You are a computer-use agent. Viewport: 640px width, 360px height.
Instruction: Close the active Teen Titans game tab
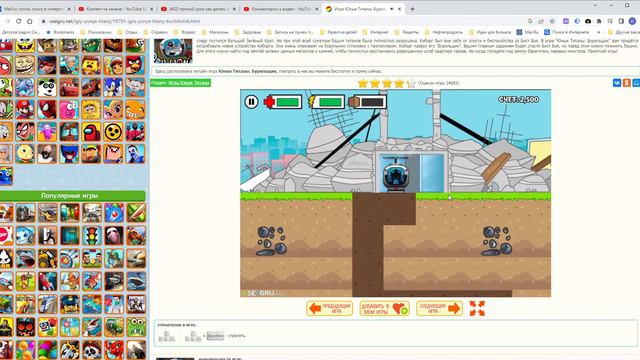coord(400,9)
